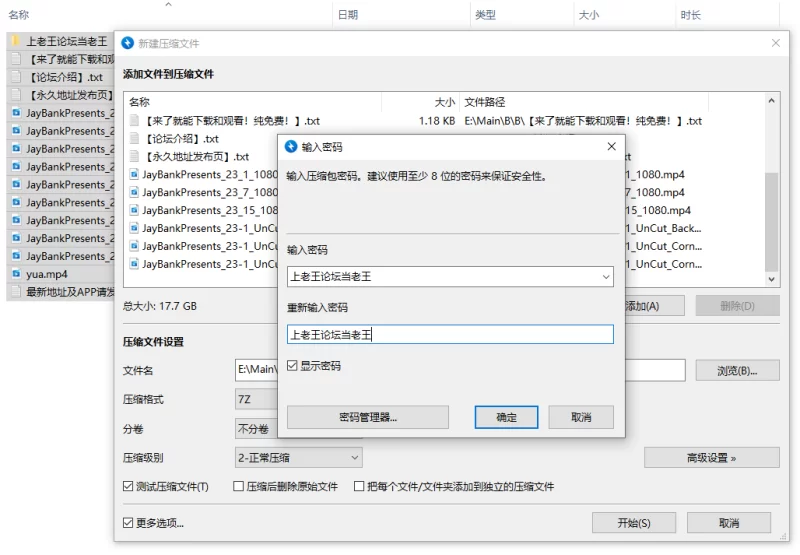The width and height of the screenshot is (800, 555).
Task: Click the file list scroll-up arrow
Action: [x=771, y=100]
